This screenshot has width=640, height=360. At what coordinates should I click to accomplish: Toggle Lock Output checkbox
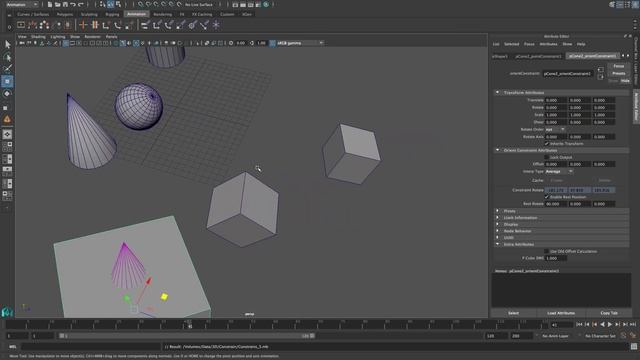[547, 157]
